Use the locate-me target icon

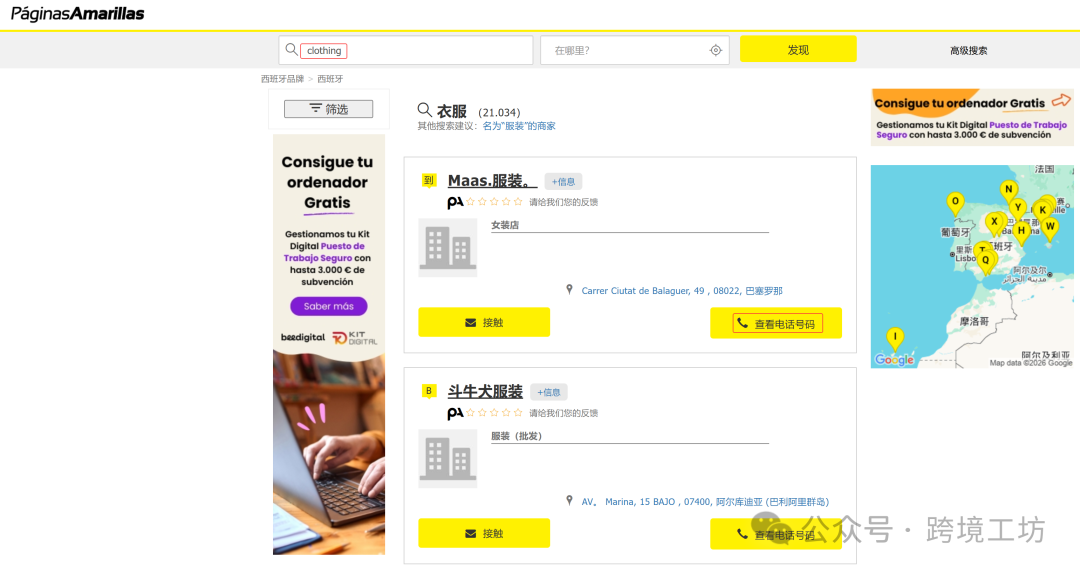(x=716, y=50)
